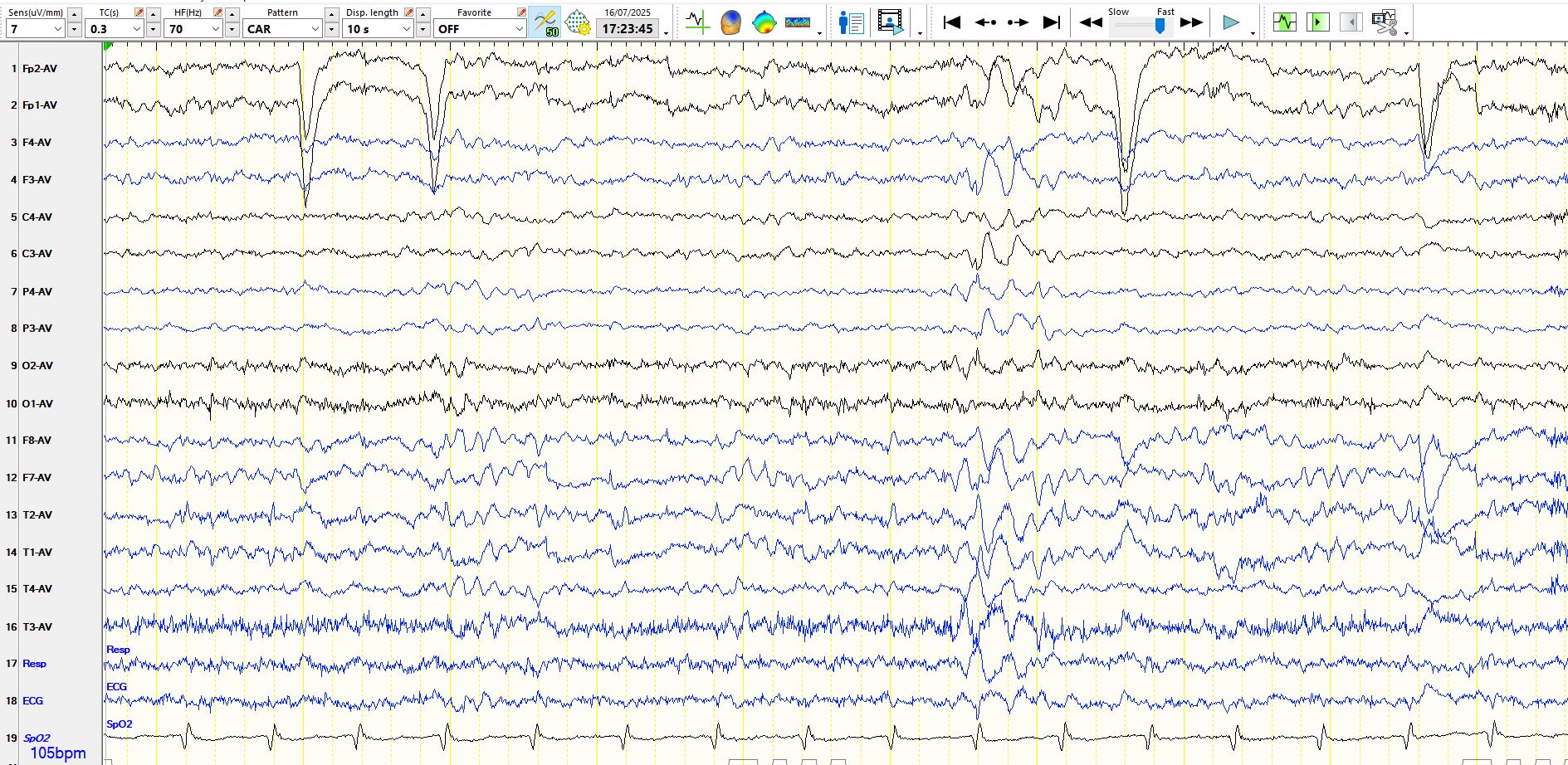Activate the waveform cursor measurement tool
The image size is (1568, 765).
coord(697,22)
